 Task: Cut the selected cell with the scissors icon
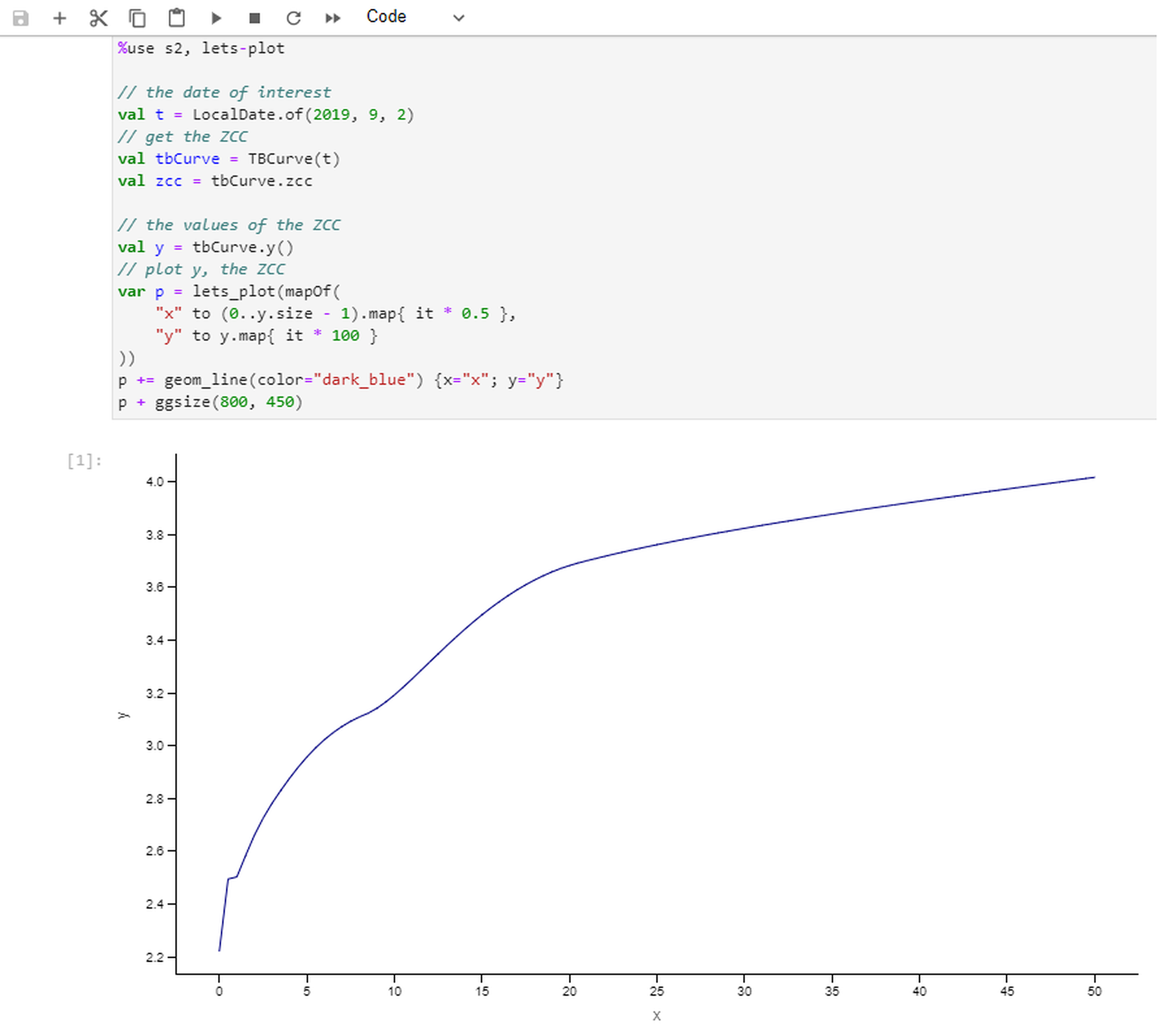pos(98,18)
